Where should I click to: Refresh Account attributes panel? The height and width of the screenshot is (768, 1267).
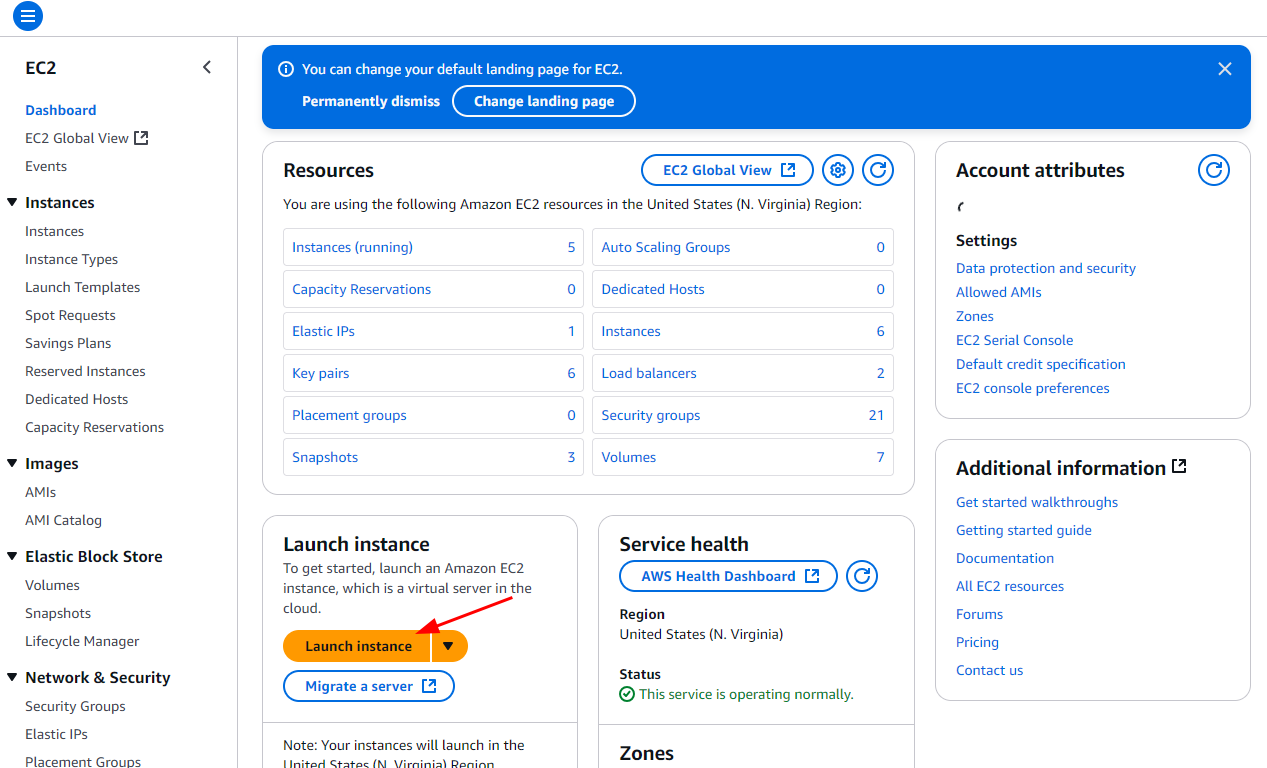[1213, 170]
